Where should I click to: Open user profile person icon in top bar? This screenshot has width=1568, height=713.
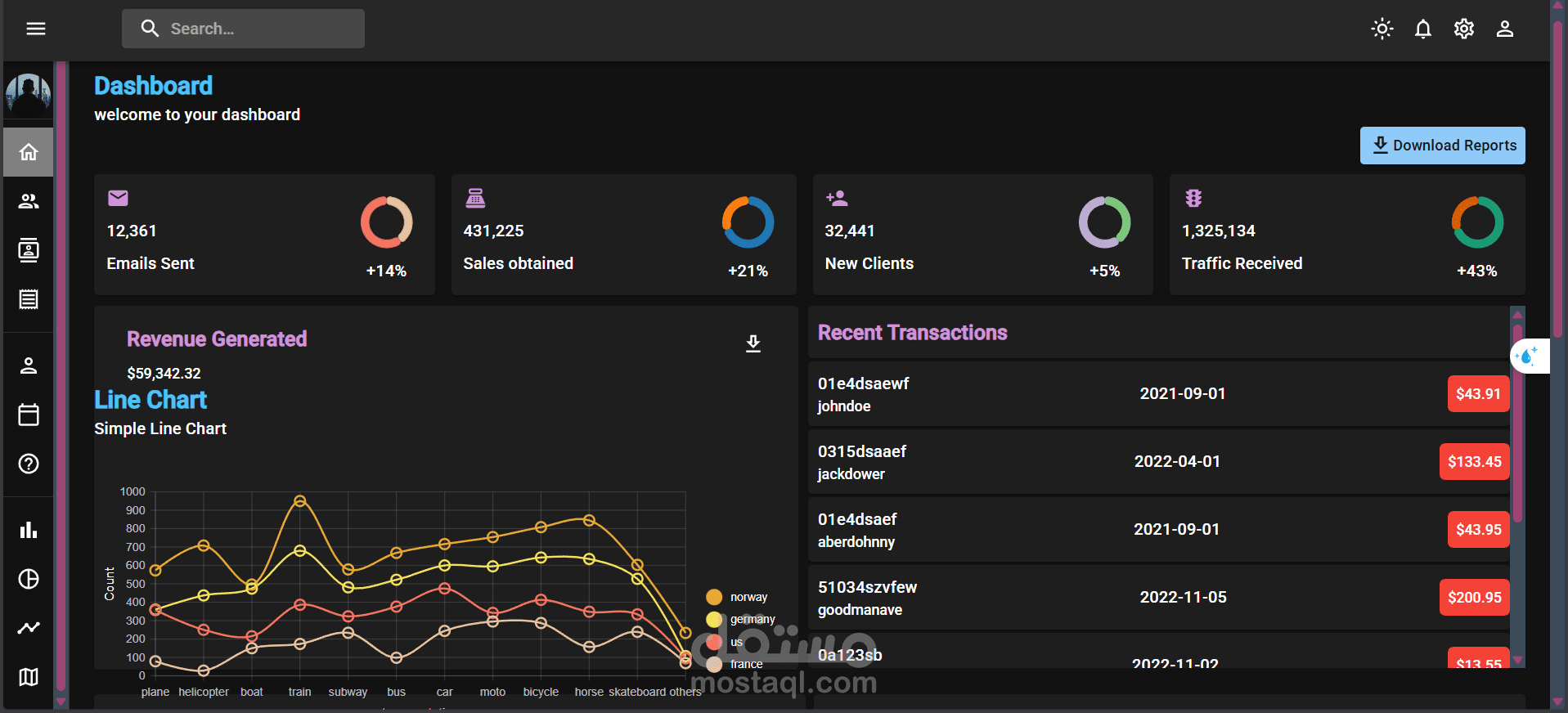(x=1505, y=29)
